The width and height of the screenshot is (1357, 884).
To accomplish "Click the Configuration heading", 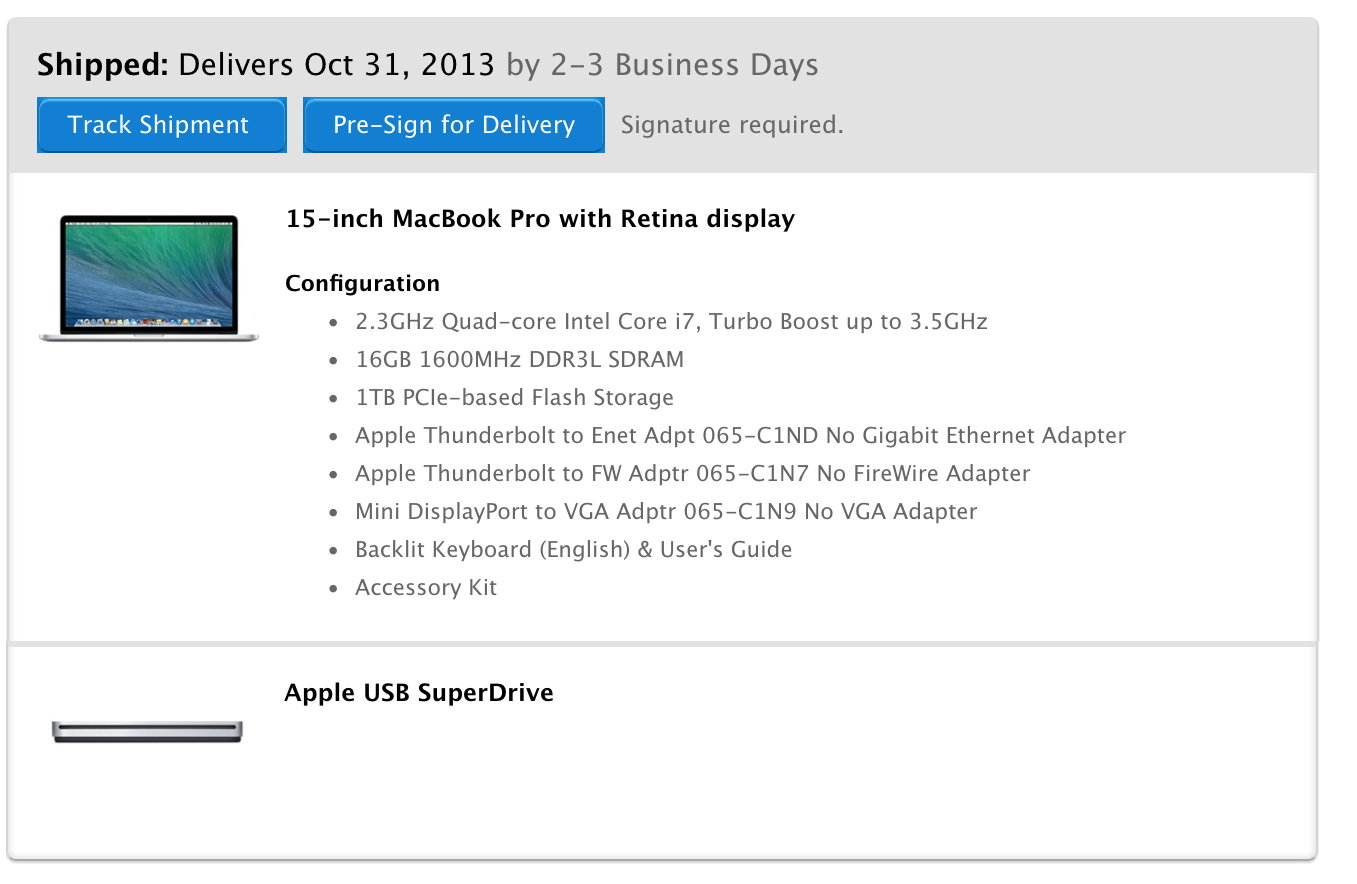I will pyautogui.click(x=362, y=284).
